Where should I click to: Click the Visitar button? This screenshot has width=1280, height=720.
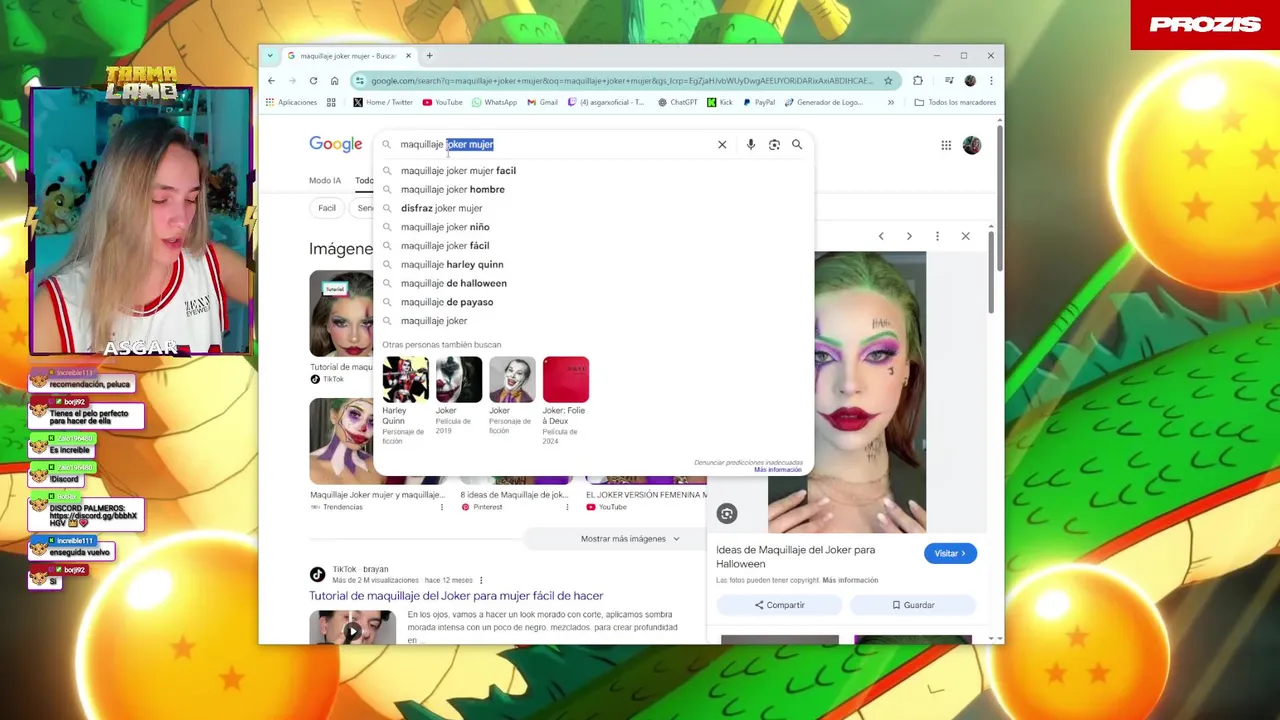(950, 553)
